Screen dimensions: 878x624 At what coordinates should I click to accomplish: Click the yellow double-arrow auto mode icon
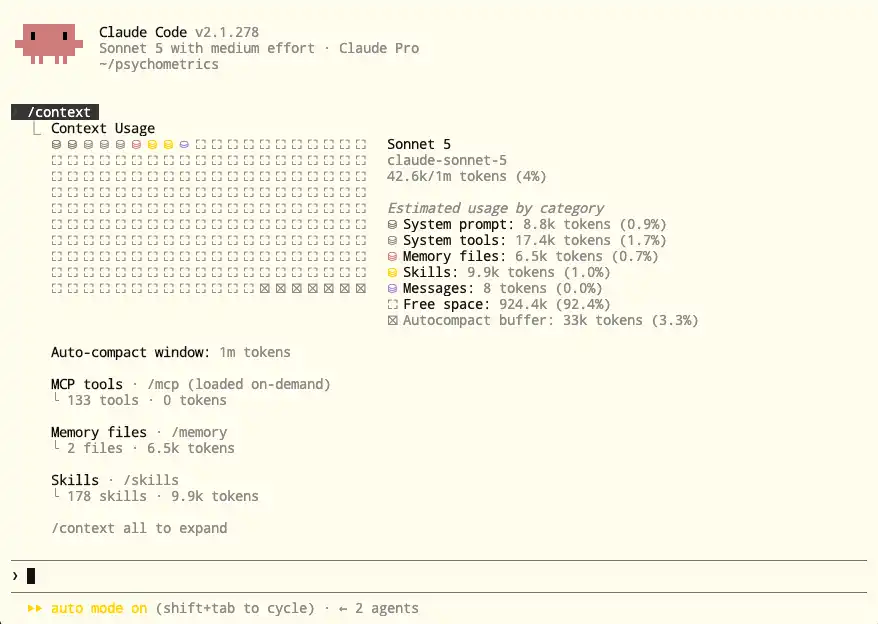(35, 608)
